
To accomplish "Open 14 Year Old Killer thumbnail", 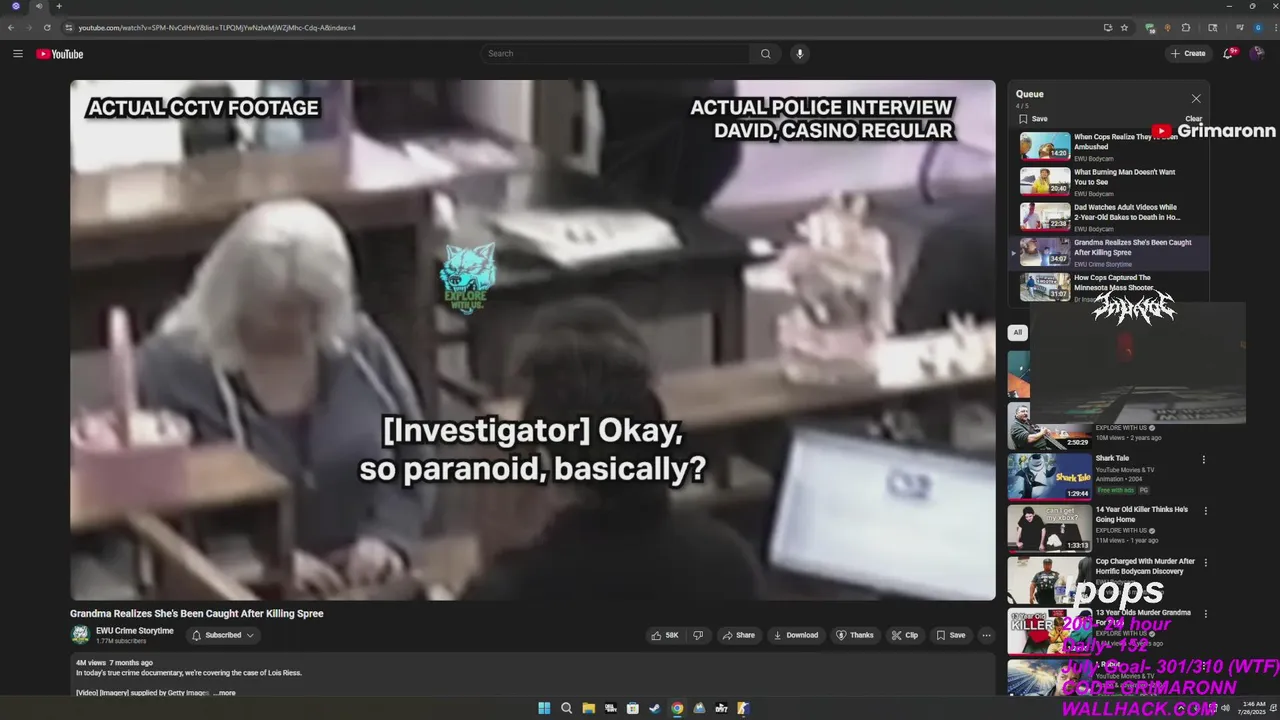I will [1049, 528].
